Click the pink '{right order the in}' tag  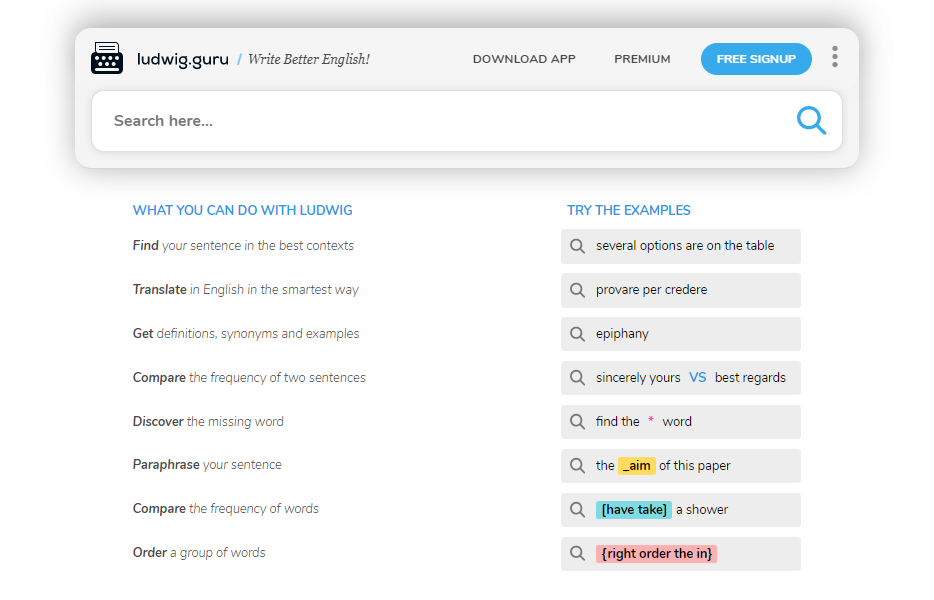coord(656,554)
